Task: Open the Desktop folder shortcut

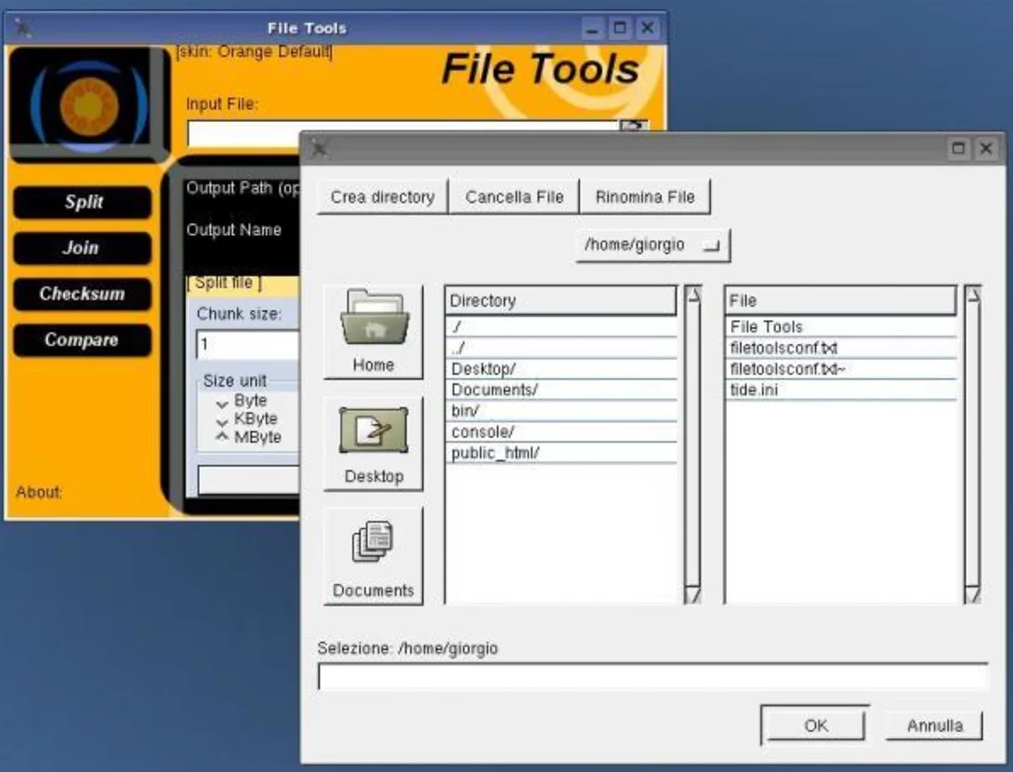Action: point(373,444)
